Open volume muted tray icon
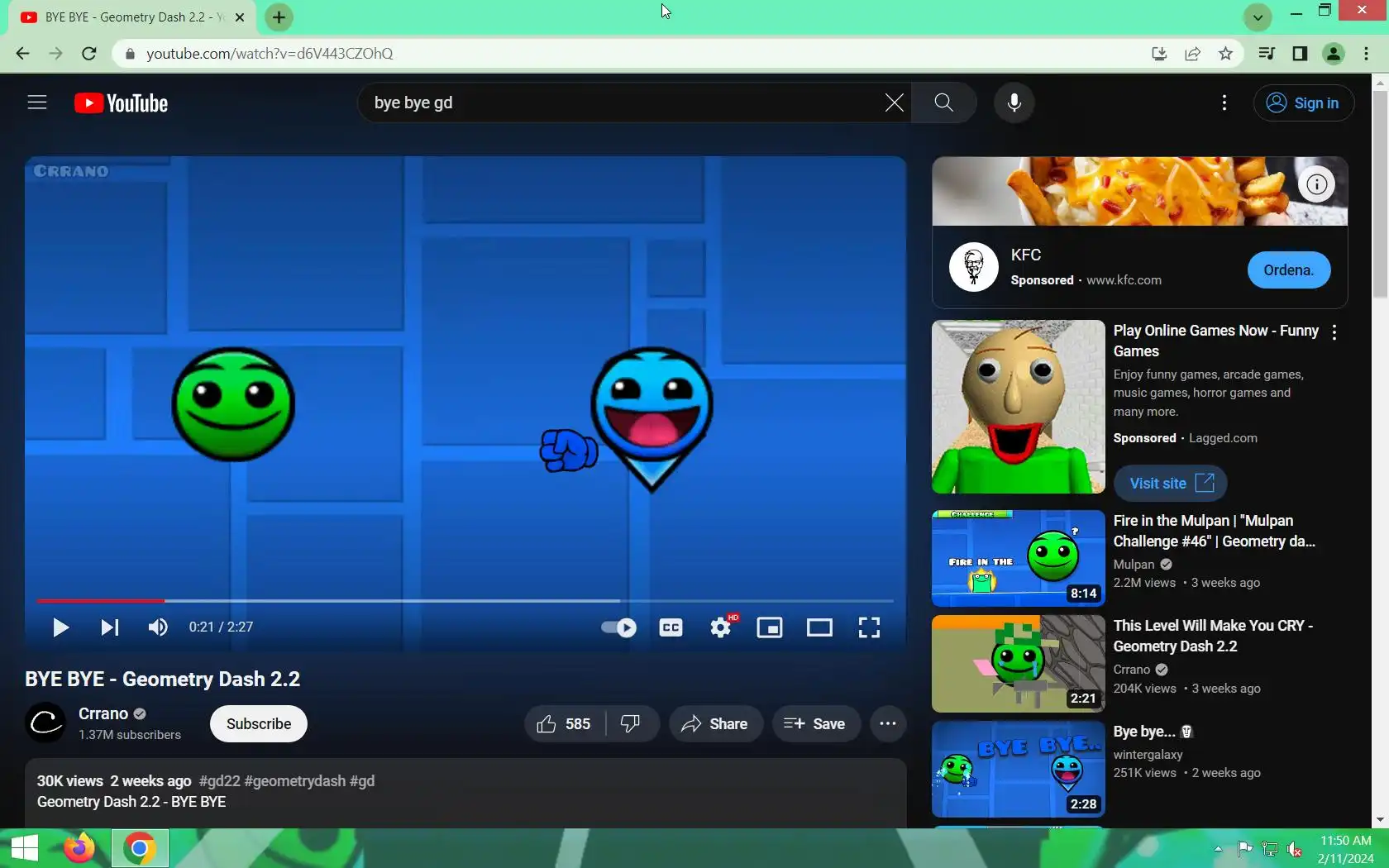Image resolution: width=1389 pixels, height=868 pixels. coord(1295,849)
